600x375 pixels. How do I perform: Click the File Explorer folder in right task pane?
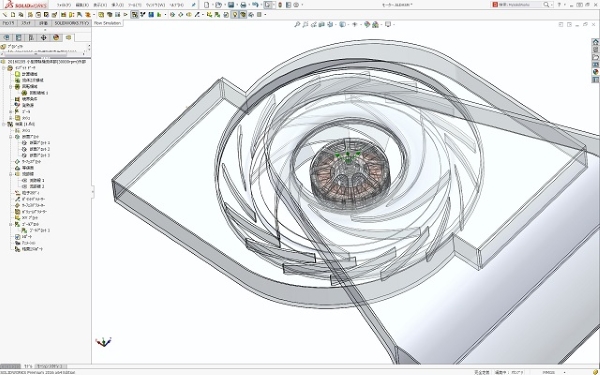pyautogui.click(x=595, y=57)
